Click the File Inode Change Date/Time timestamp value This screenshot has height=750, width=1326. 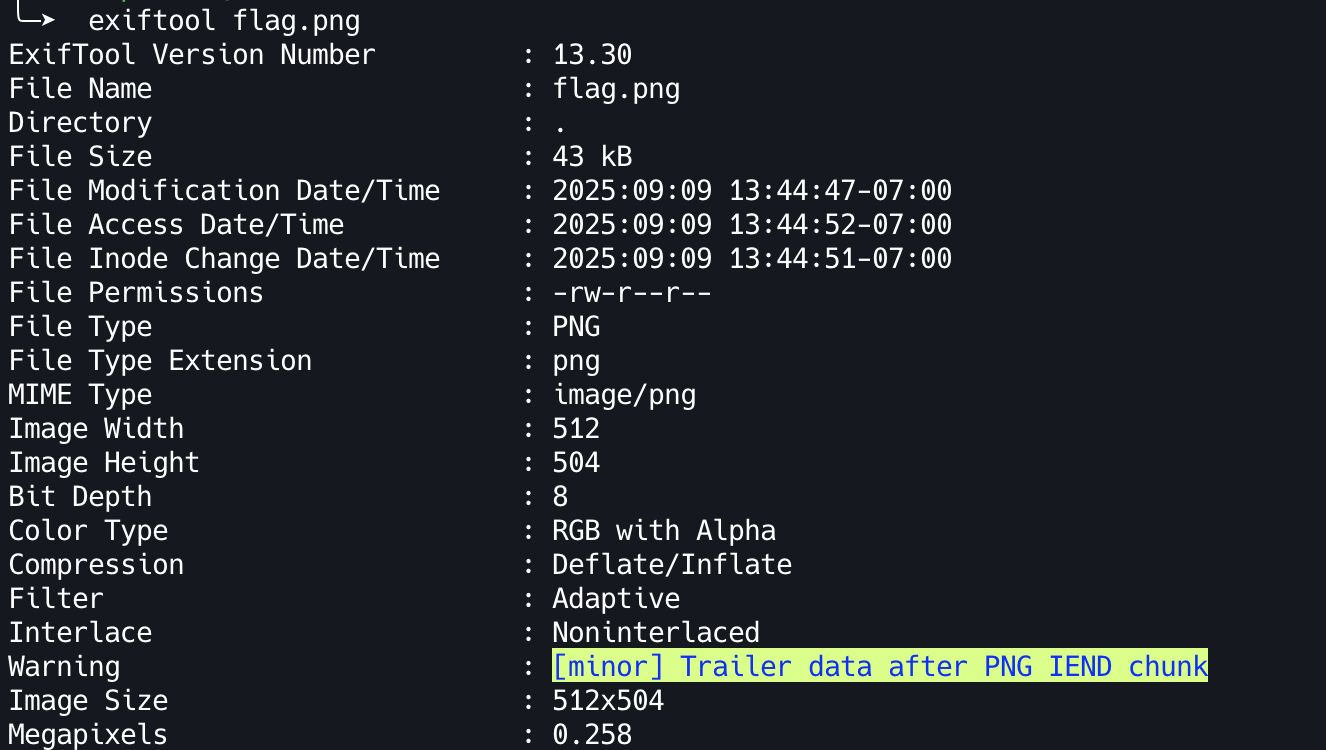(x=752, y=259)
